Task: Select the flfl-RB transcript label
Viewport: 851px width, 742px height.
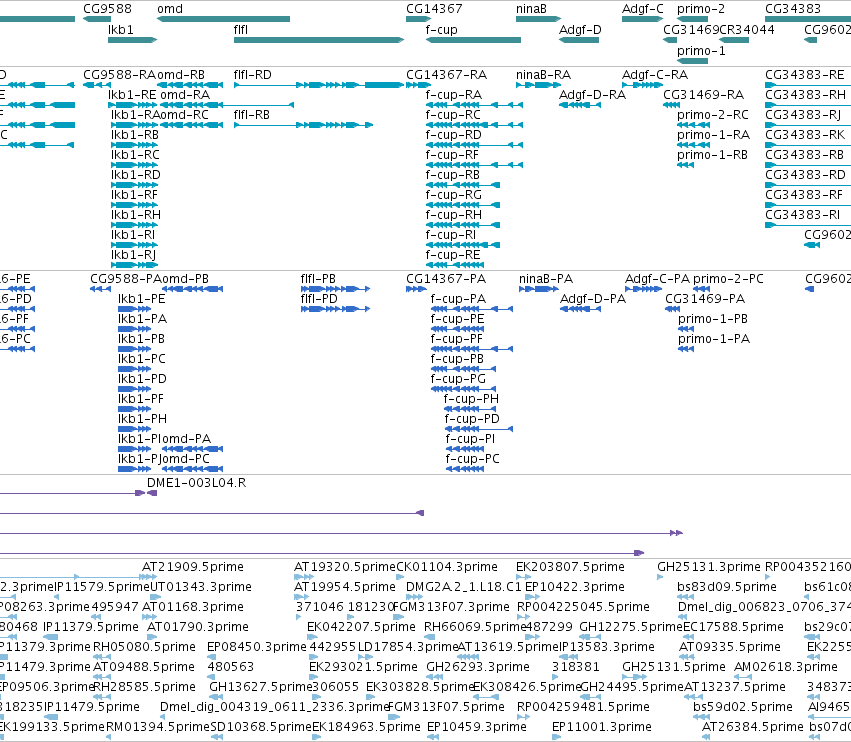Action: (x=251, y=115)
